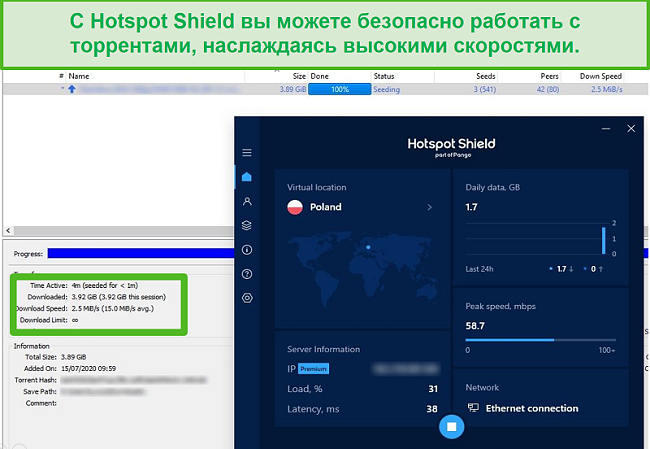Click the daily data chart bar
This screenshot has height=449, width=650.
[x=604, y=240]
